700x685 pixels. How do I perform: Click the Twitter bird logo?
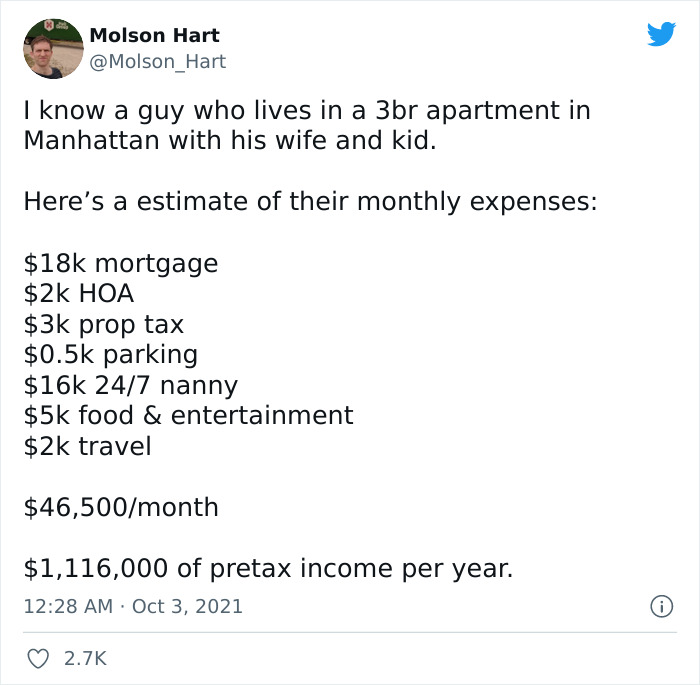[x=661, y=34]
